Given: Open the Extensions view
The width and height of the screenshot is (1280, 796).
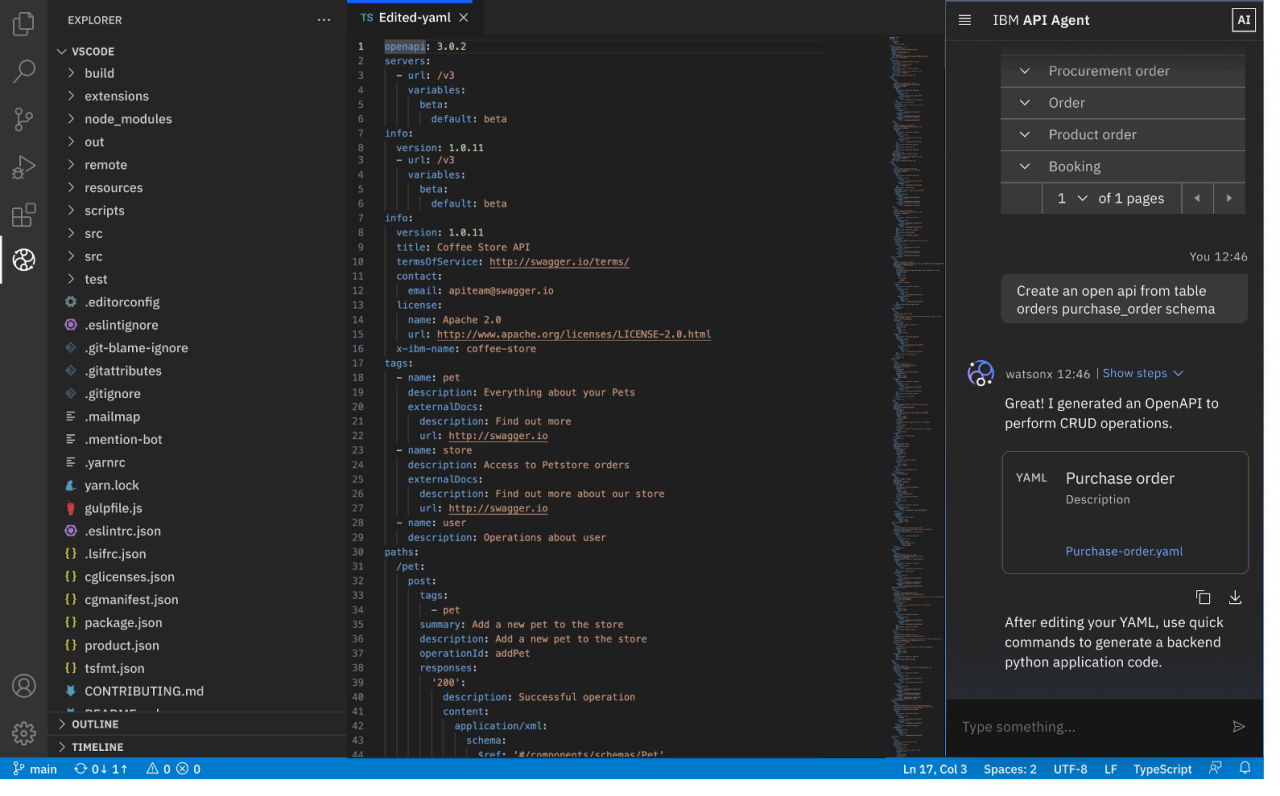Looking at the screenshot, I should pyautogui.click(x=24, y=214).
